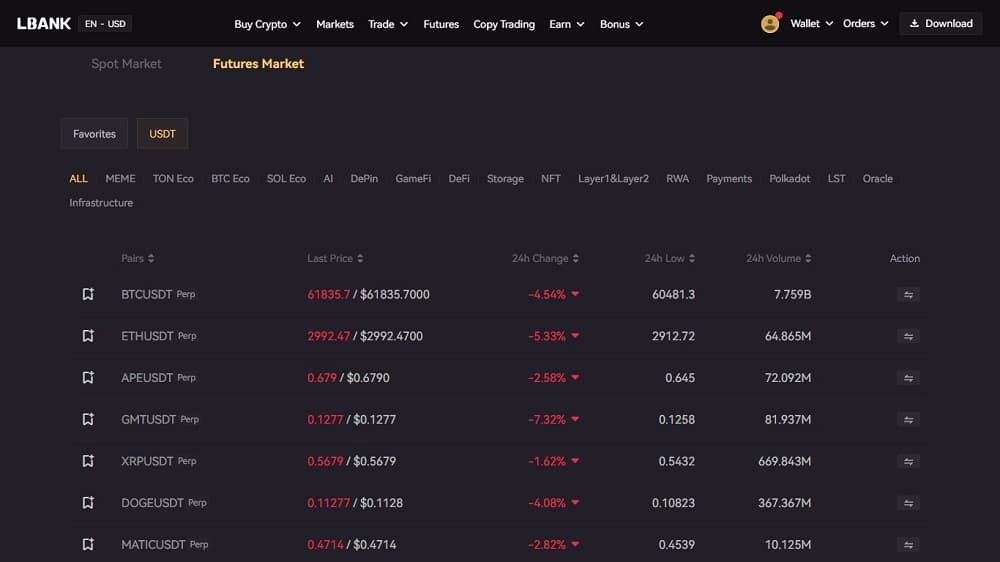Open Copy Trading page
The image size is (1000, 562).
pos(504,24)
